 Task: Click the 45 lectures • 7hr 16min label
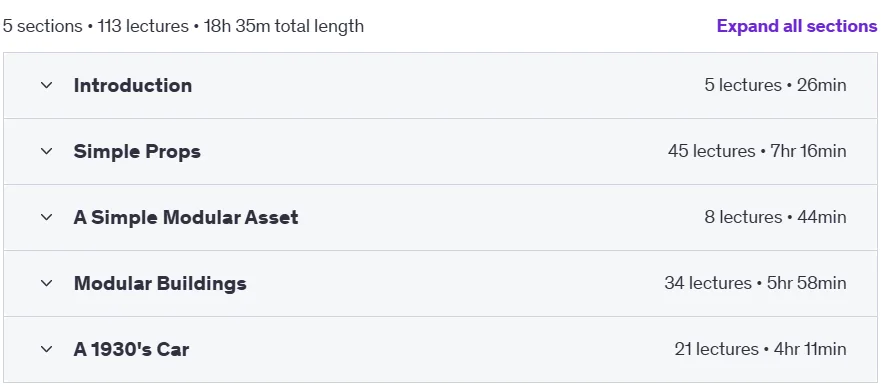757,151
